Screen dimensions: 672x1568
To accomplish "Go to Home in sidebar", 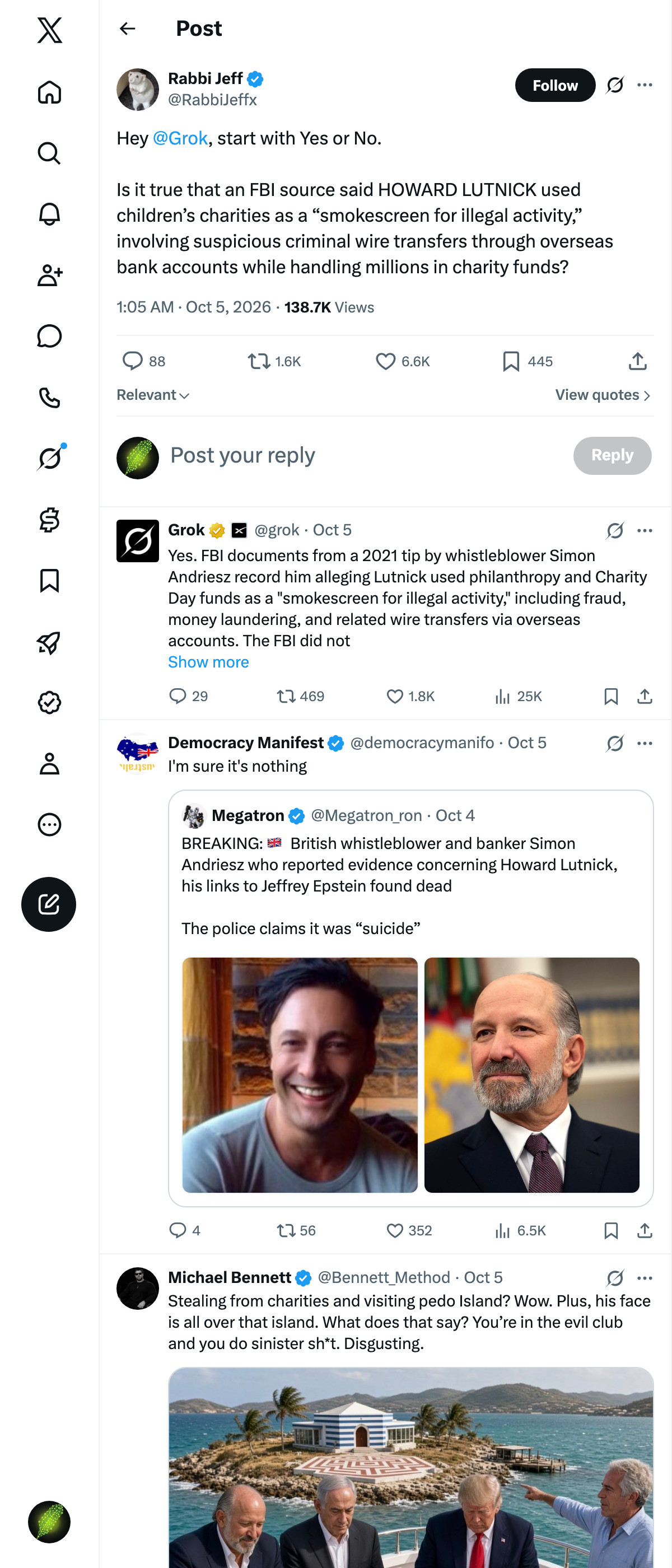I will pos(49,92).
